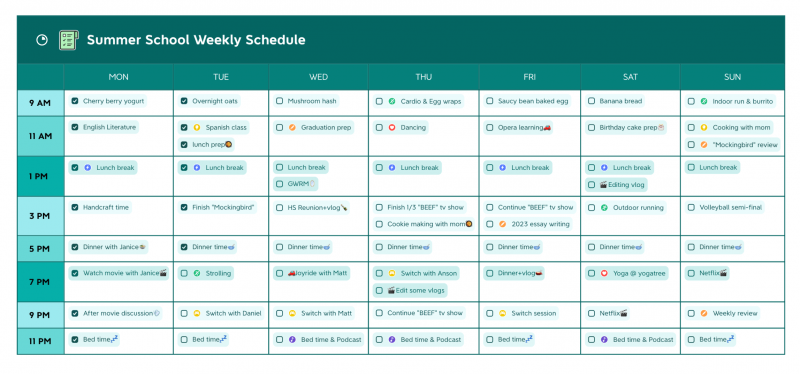This screenshot has width=800, height=374.
Task: Click the clock icon in header
Action: [42, 40]
